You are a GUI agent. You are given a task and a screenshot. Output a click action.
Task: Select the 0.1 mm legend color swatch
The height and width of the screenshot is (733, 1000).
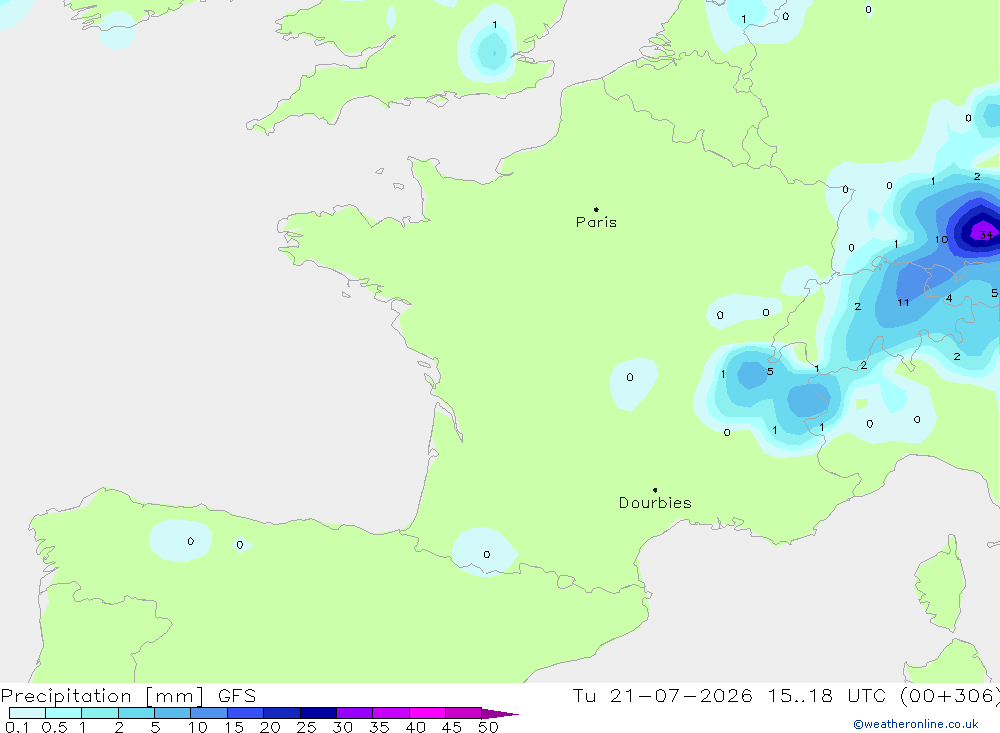(x=27, y=713)
